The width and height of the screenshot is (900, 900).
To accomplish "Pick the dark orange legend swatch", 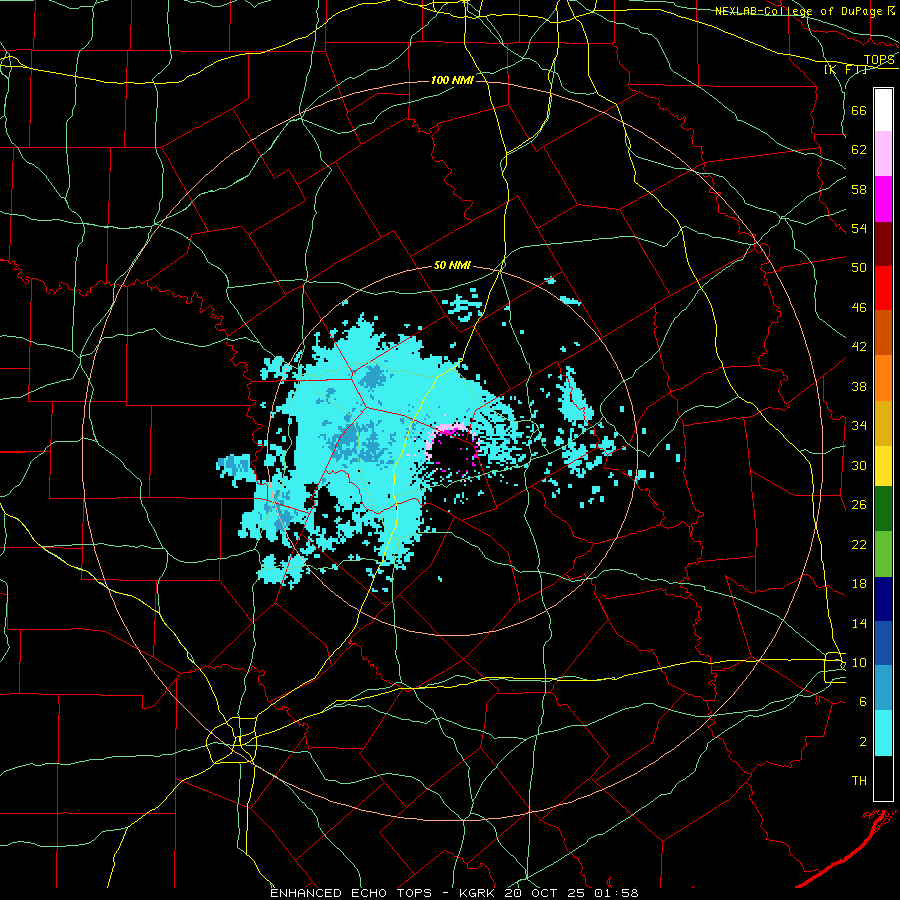I will 883,333.
